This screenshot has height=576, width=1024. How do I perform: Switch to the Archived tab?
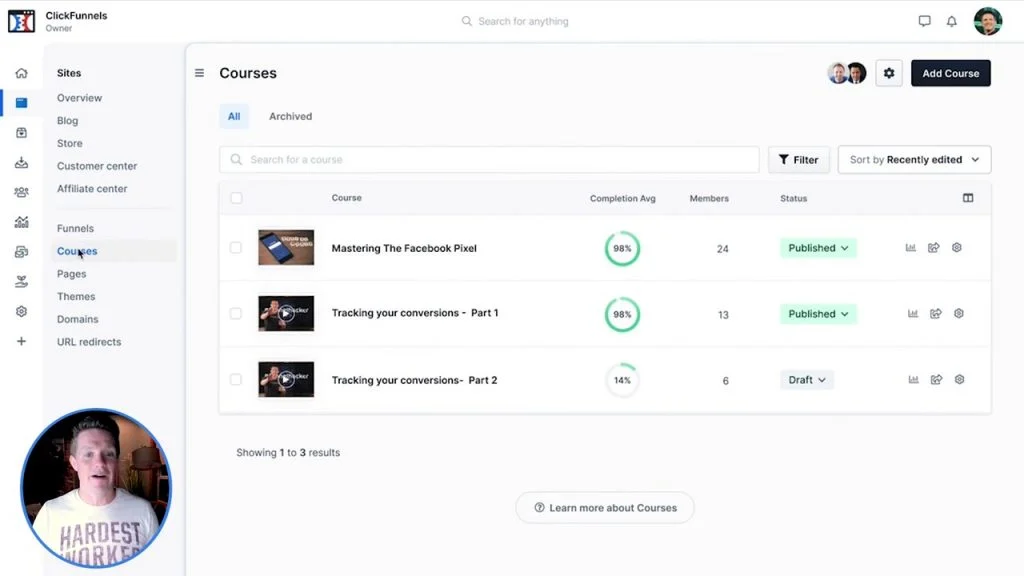(290, 116)
